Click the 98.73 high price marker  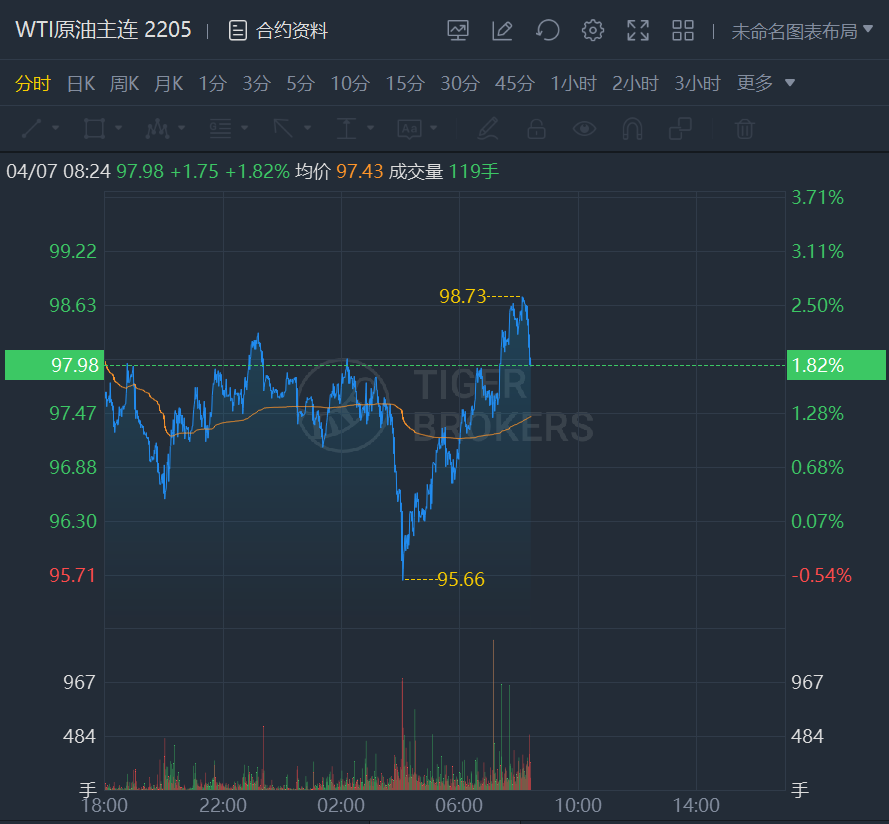[462, 296]
